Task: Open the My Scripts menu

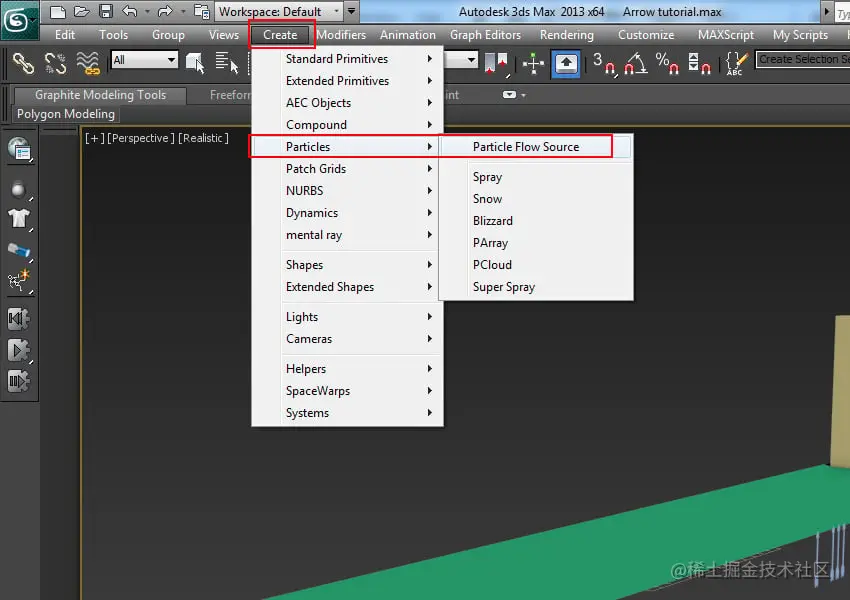Action: 800,35
